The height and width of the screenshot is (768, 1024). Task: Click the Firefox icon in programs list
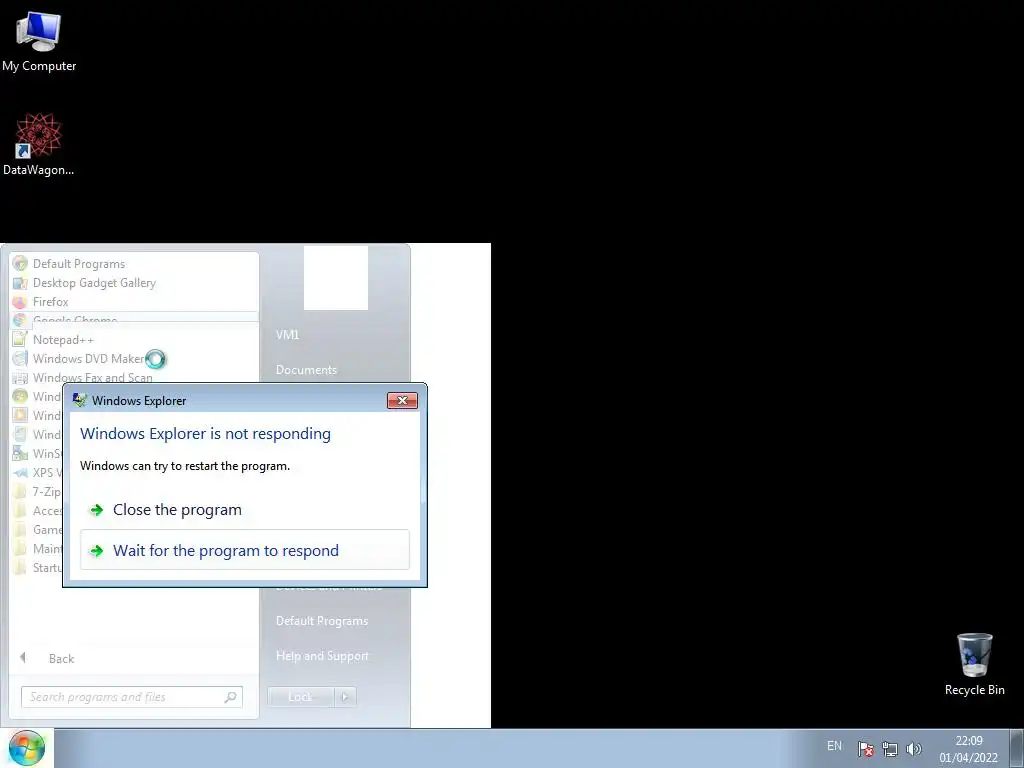(x=20, y=302)
